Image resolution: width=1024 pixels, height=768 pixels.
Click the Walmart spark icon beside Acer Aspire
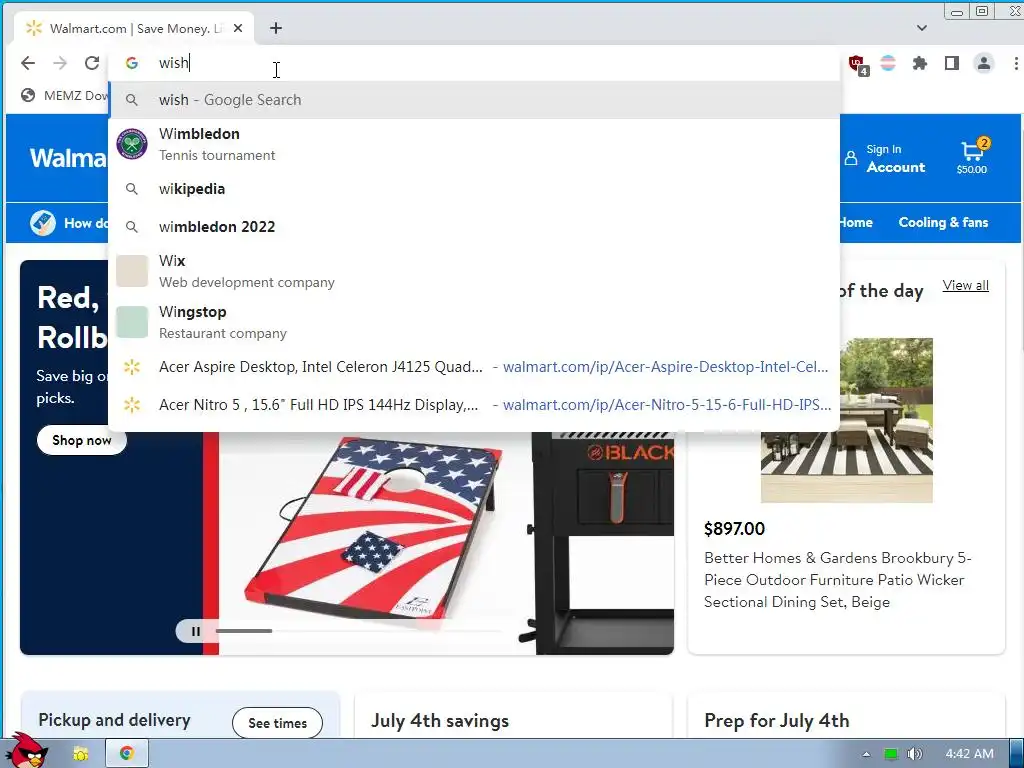pos(132,366)
